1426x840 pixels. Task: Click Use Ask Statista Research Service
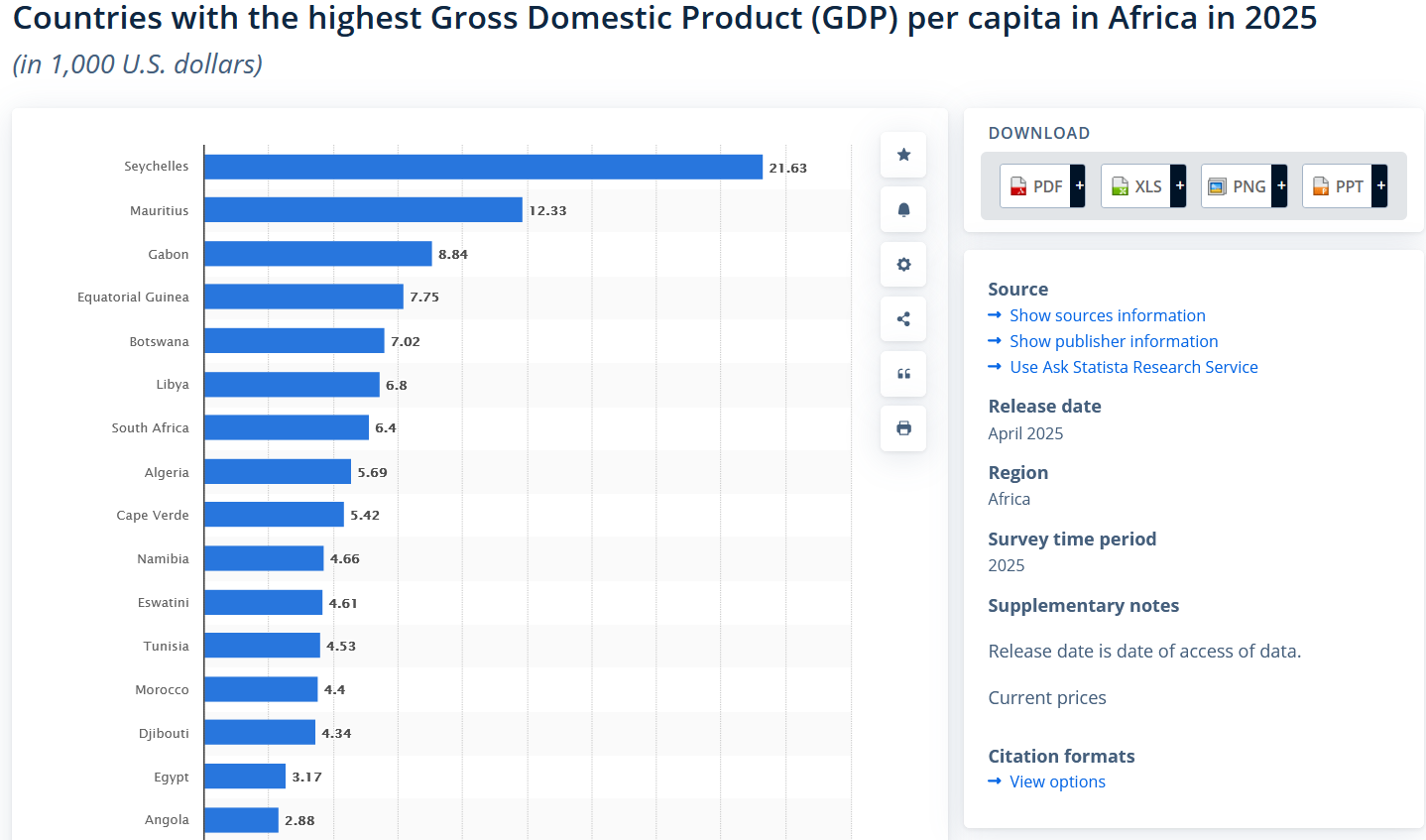click(x=1132, y=367)
